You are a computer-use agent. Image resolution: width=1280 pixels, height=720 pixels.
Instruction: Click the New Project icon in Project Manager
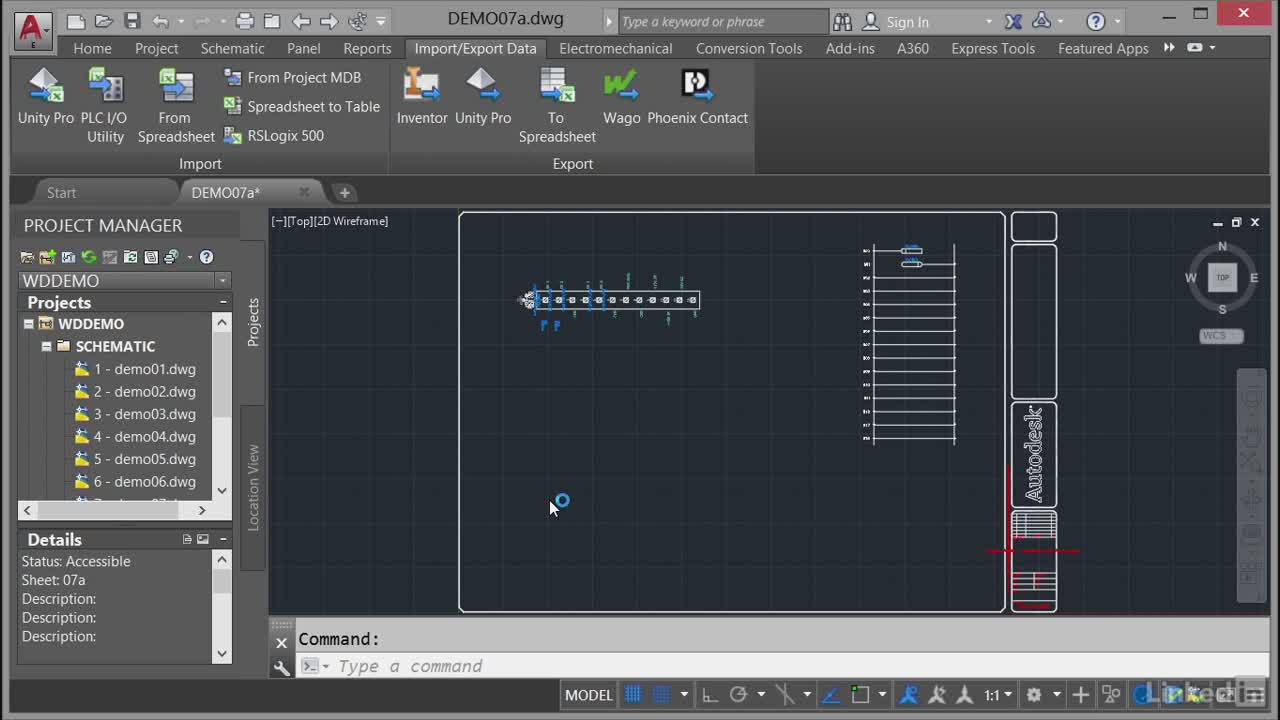click(47, 257)
